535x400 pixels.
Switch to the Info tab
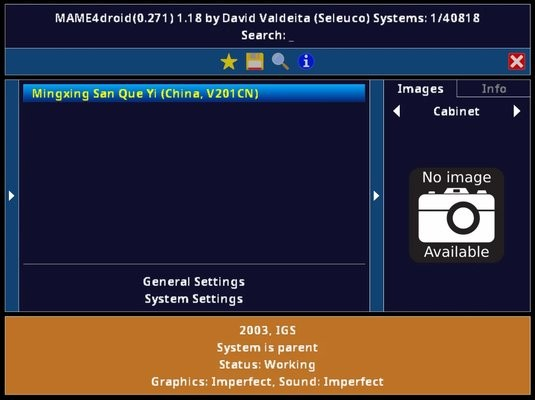click(x=493, y=89)
